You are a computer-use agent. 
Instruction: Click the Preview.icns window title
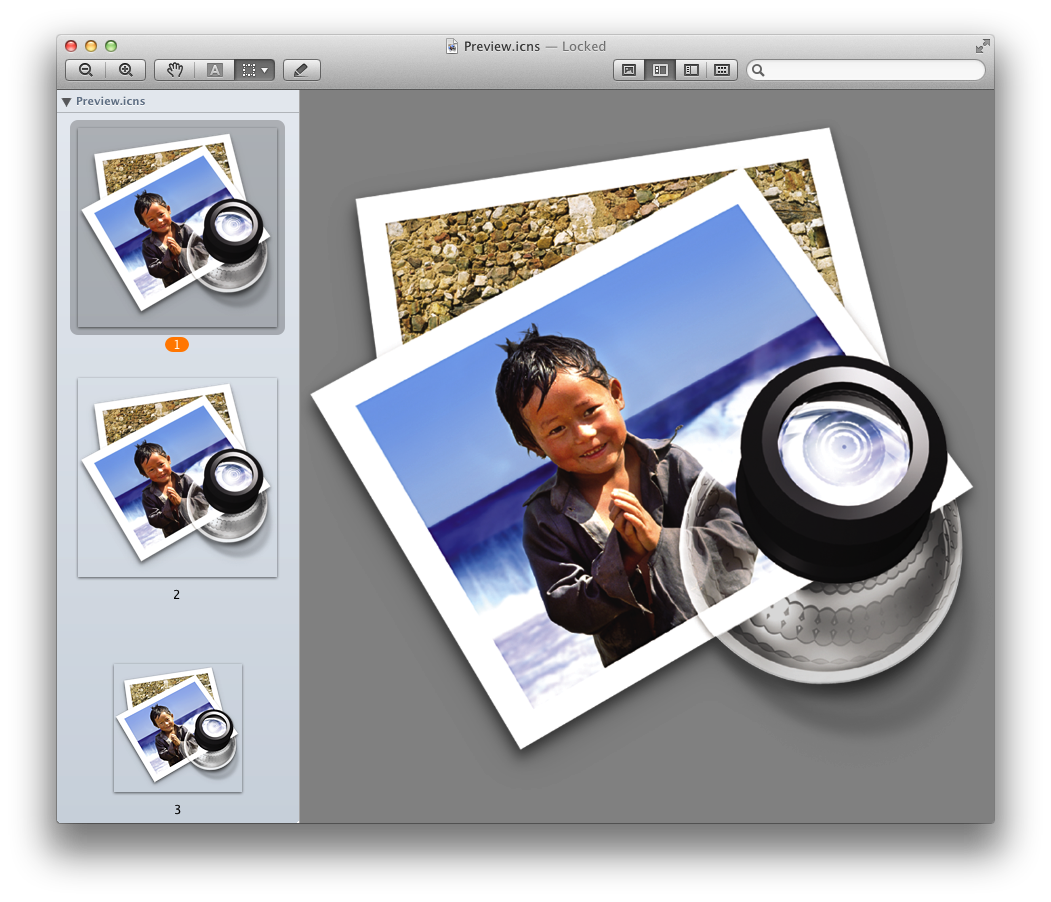502,46
